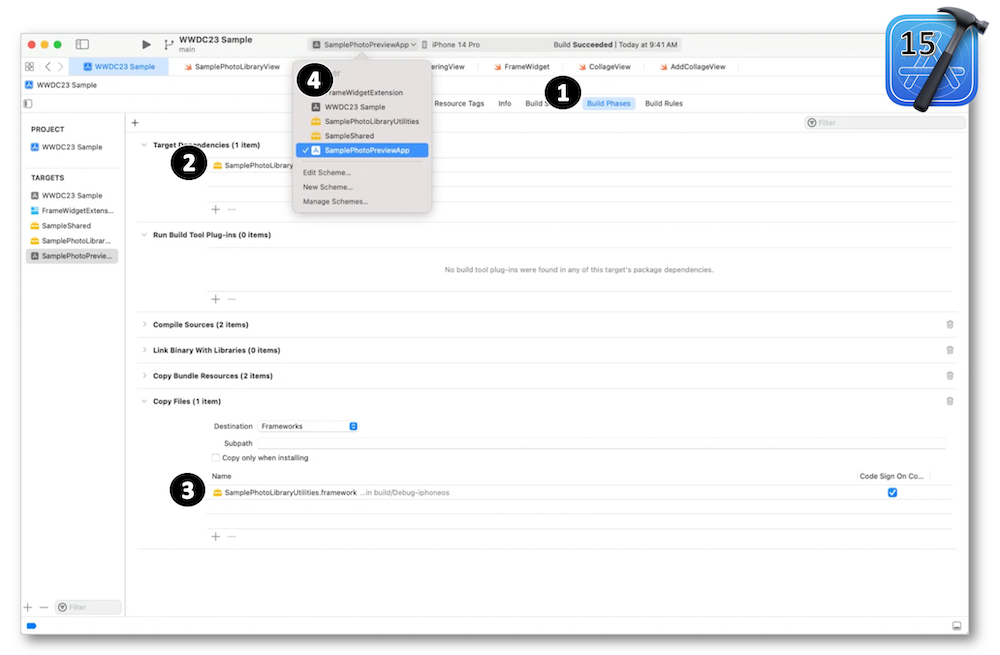Open the AddCollageView editor tab
Screen dimensions: 1000x655
coord(693,66)
